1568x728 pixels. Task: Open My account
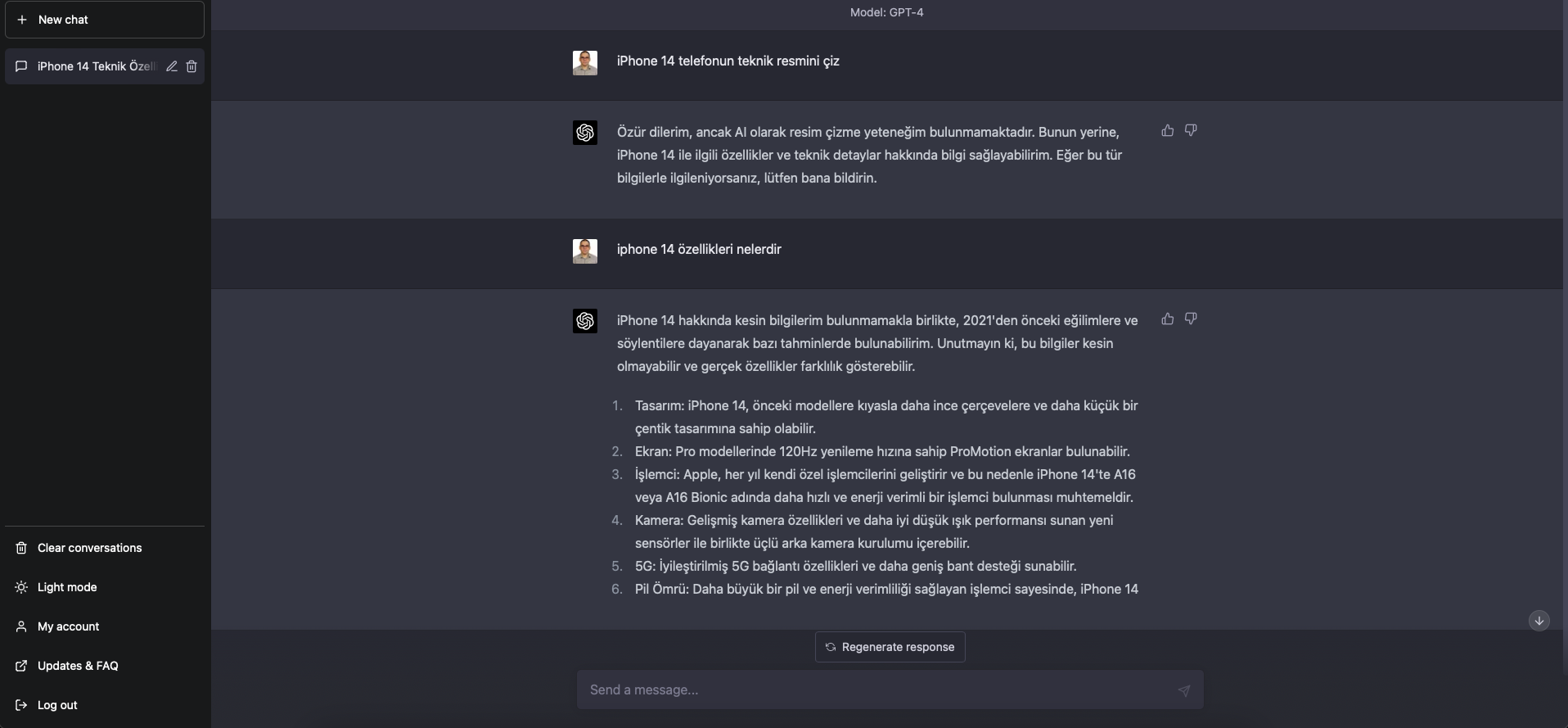click(105, 626)
